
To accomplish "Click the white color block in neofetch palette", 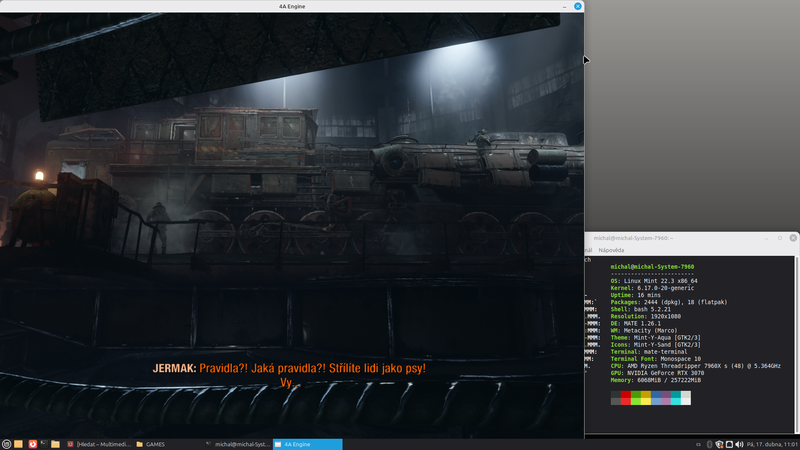I will click(x=686, y=398).
